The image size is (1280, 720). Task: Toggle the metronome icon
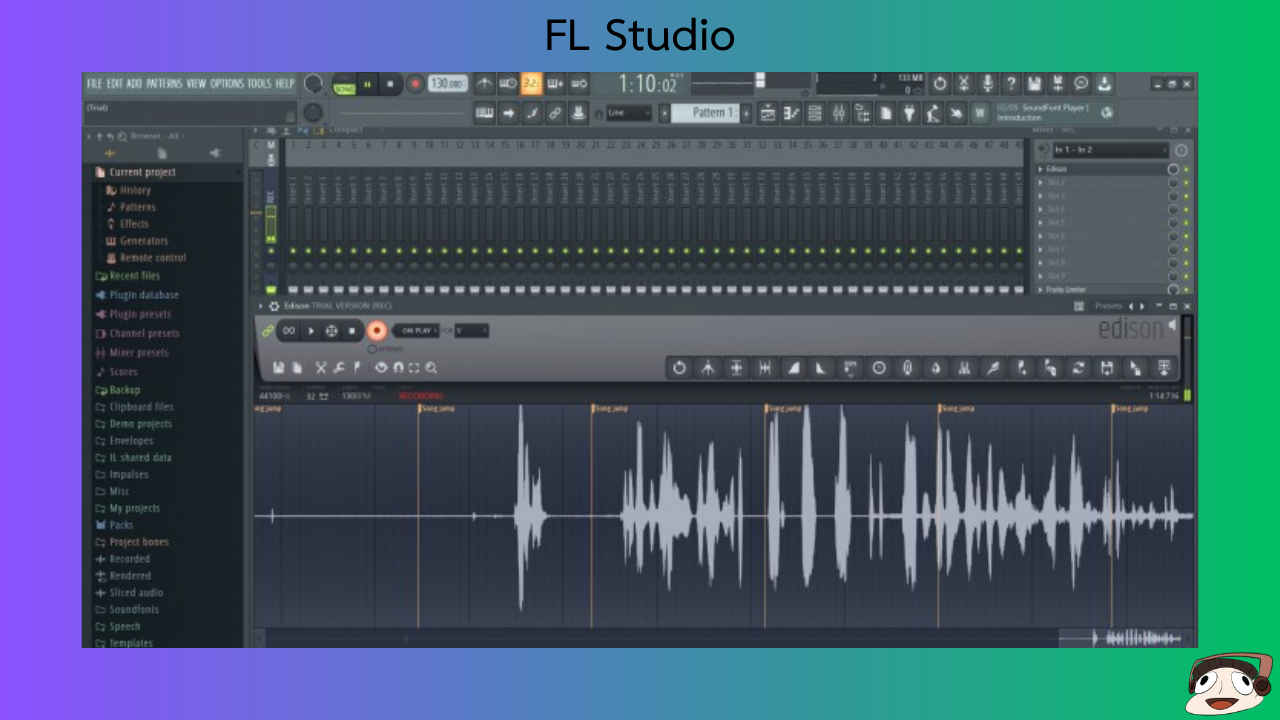coord(484,84)
